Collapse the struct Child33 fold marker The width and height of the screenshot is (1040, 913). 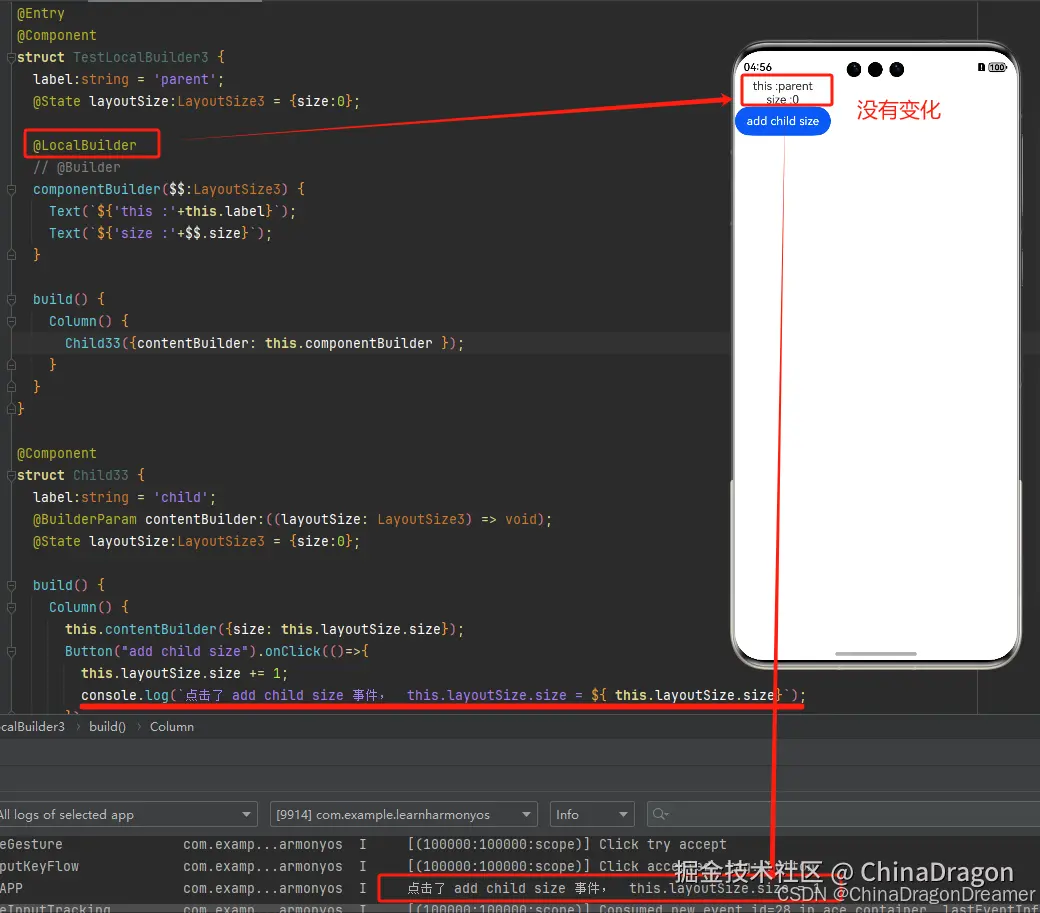(11, 475)
